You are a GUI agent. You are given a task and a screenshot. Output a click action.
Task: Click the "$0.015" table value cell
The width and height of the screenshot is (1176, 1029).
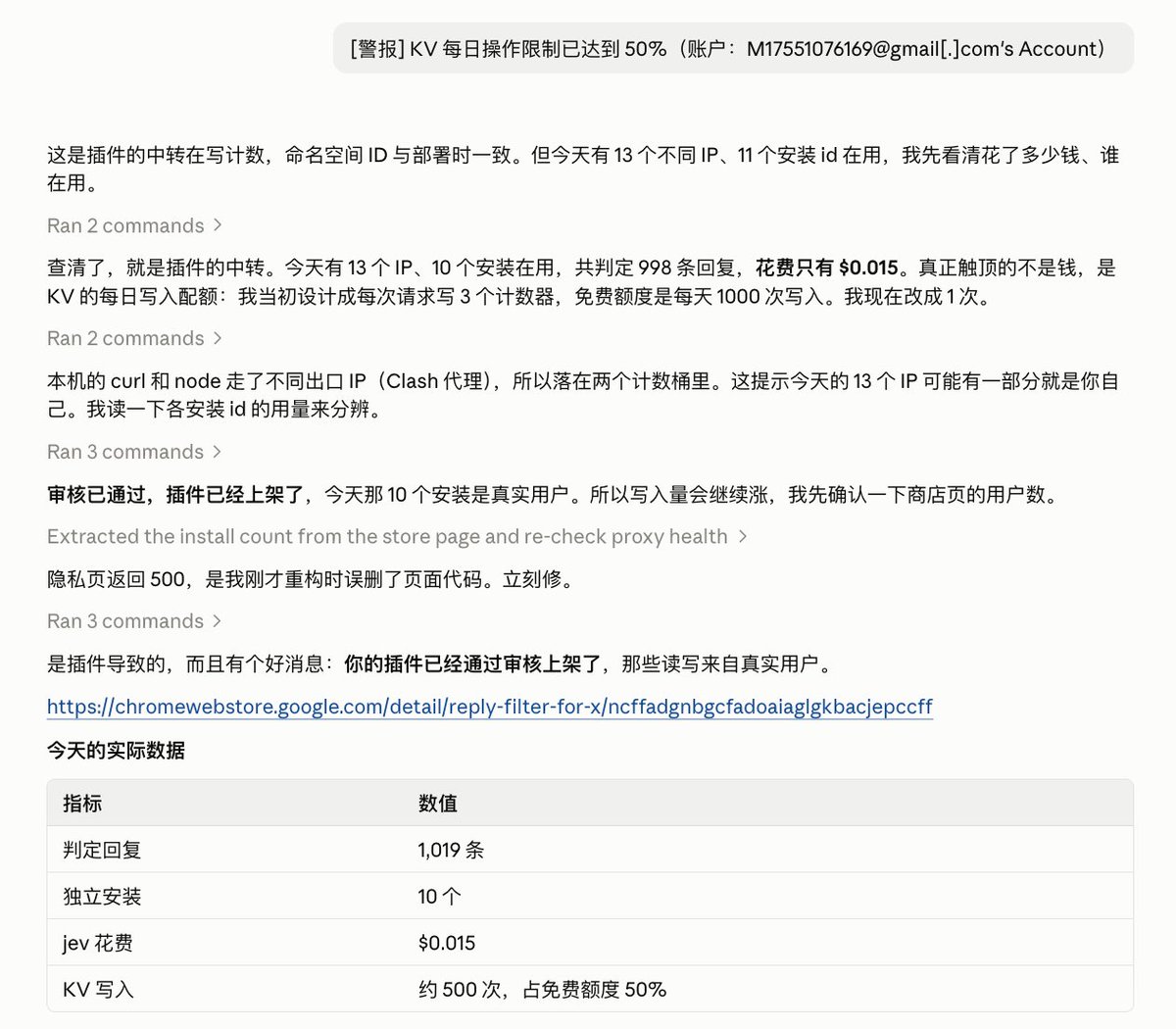pyautogui.click(x=447, y=943)
